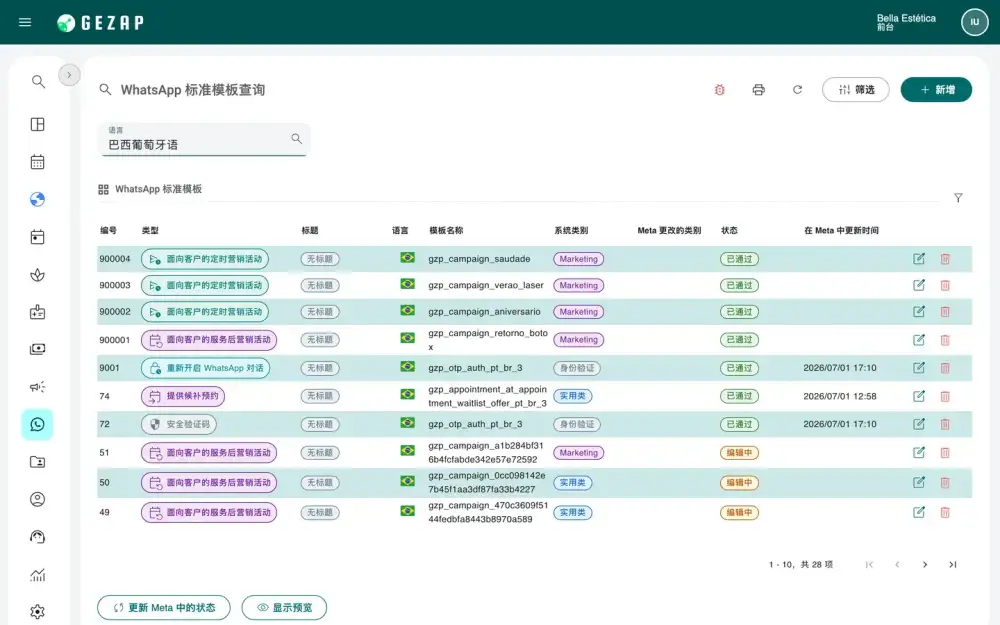This screenshot has height=625, width=1000.
Task: Open the lotus spa icon in sidebar
Action: (x=38, y=275)
